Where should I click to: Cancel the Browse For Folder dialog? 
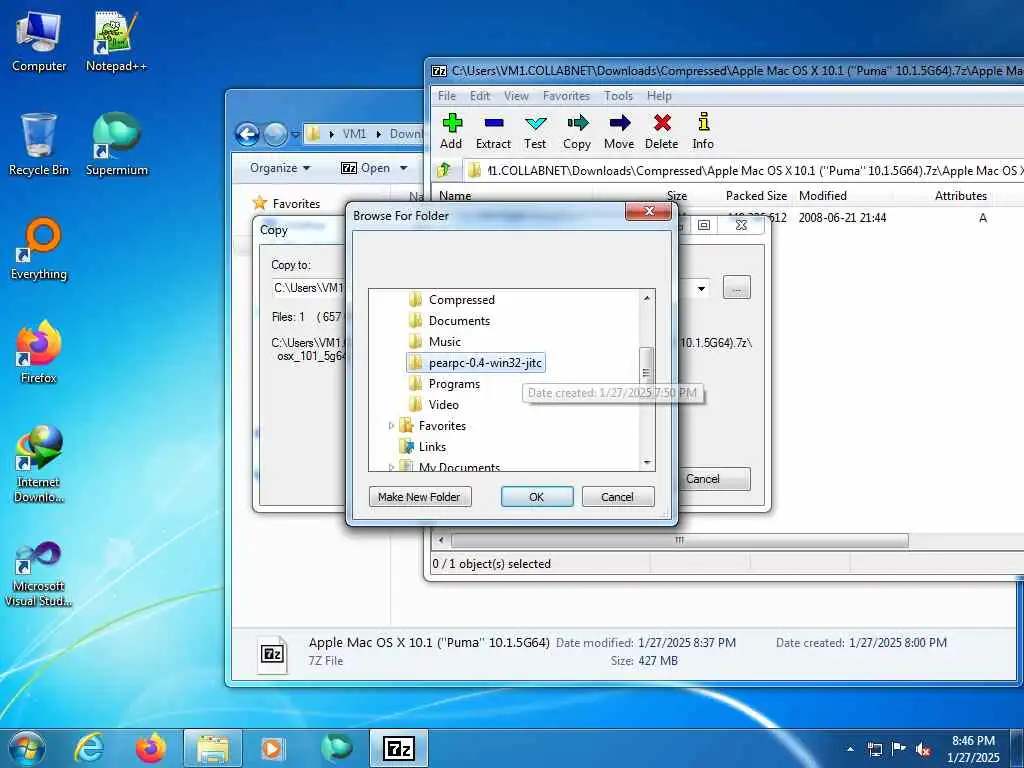click(617, 497)
